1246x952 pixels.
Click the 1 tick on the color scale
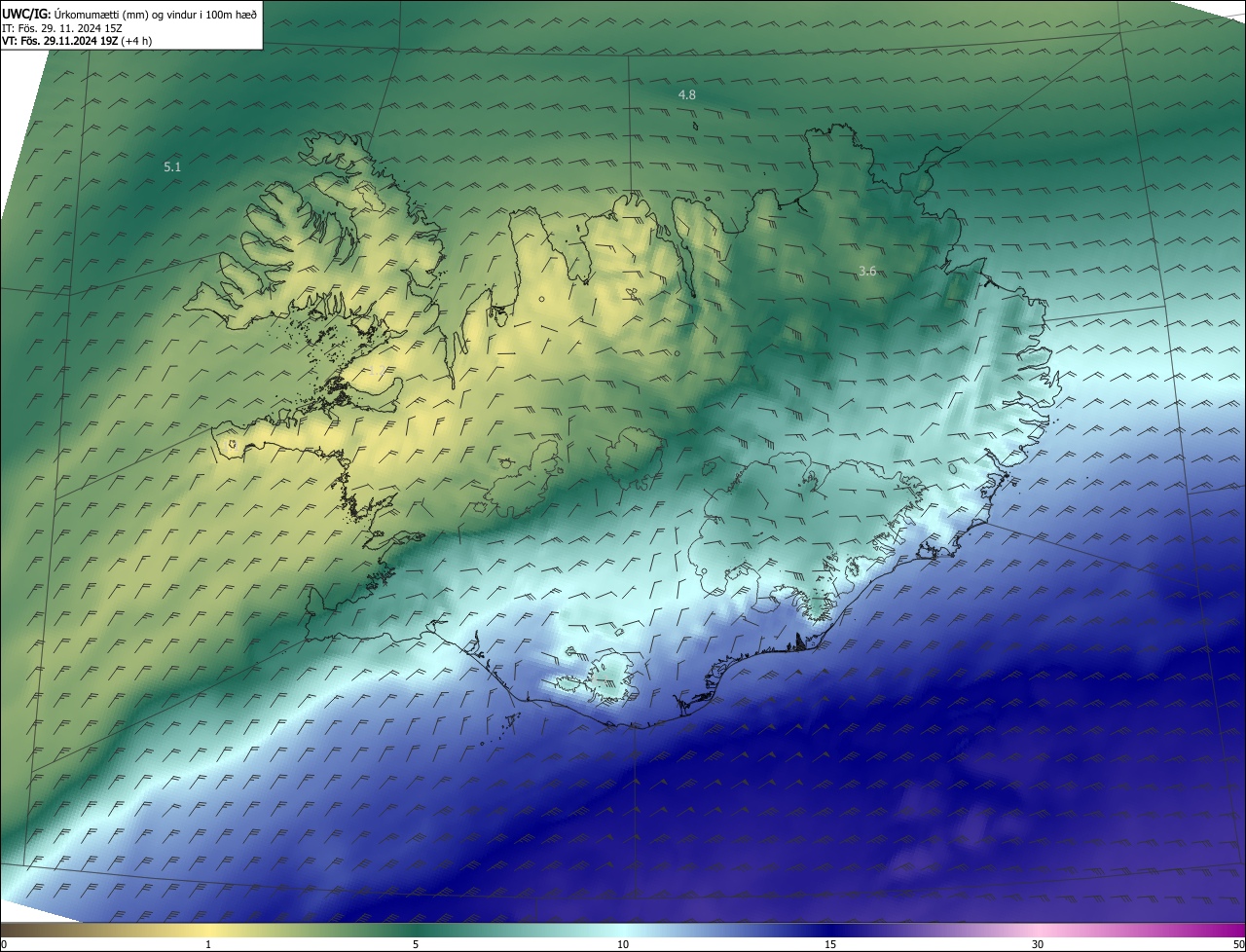pos(208,944)
